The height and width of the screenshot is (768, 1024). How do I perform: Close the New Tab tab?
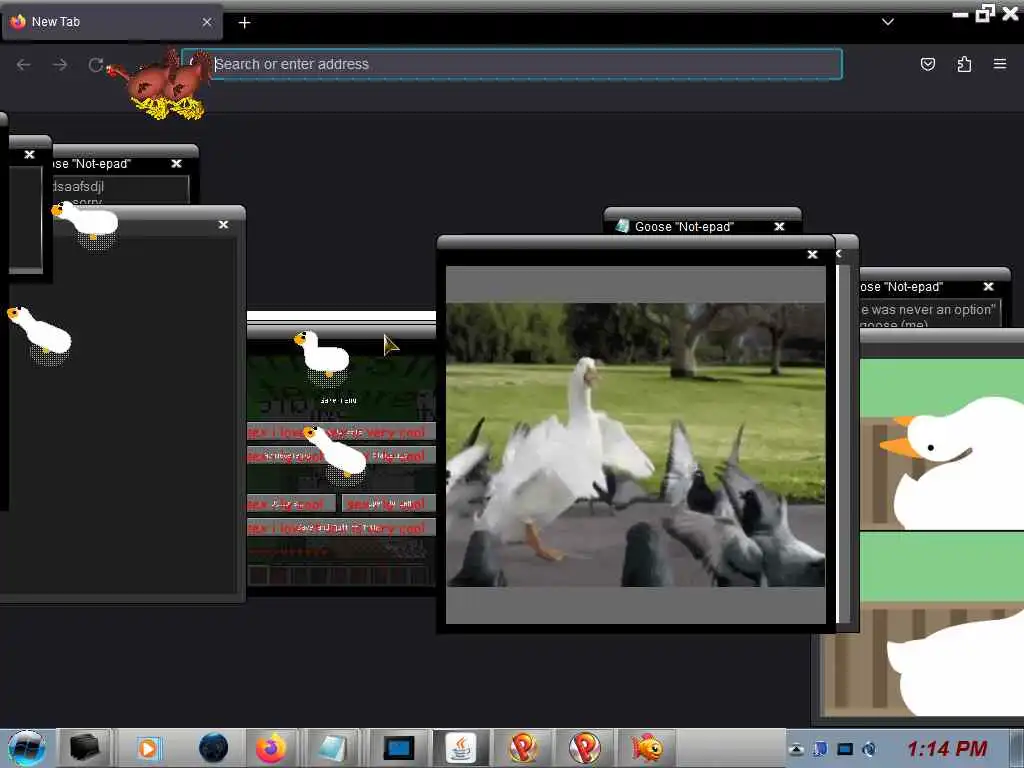[206, 22]
